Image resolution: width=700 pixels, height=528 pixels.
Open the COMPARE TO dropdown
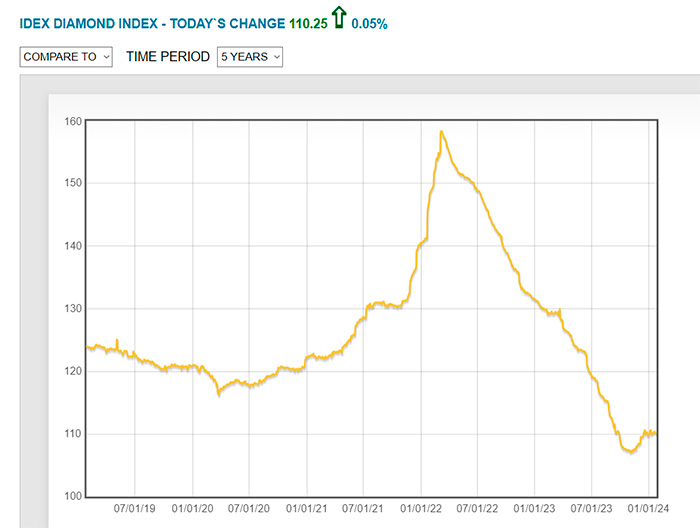click(66, 57)
